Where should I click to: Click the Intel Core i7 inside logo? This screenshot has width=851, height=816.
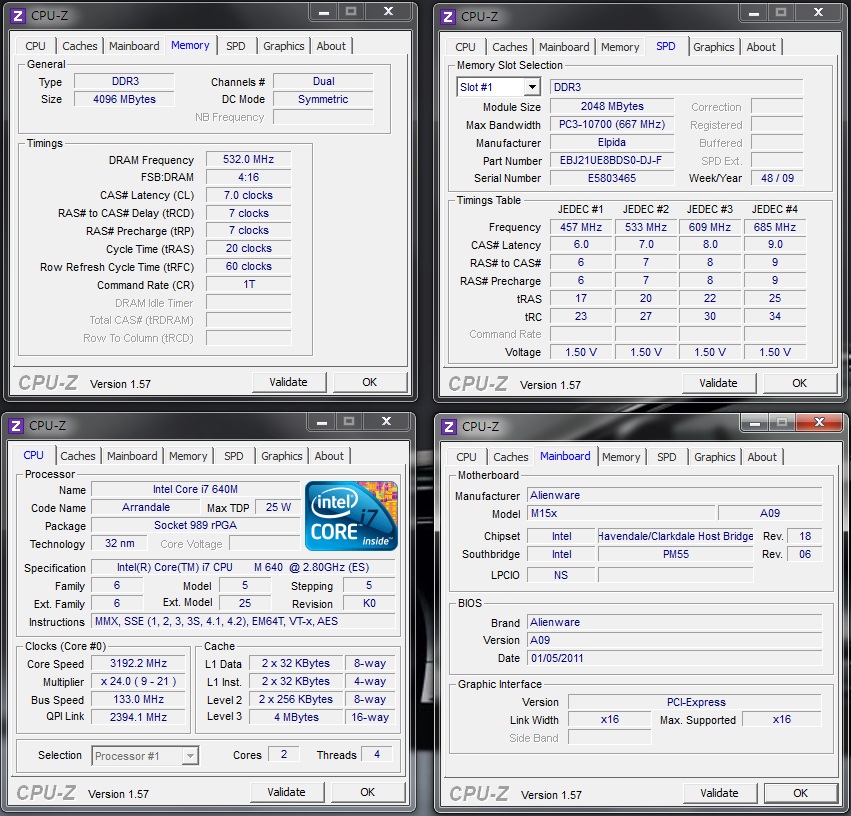pyautogui.click(x=351, y=516)
